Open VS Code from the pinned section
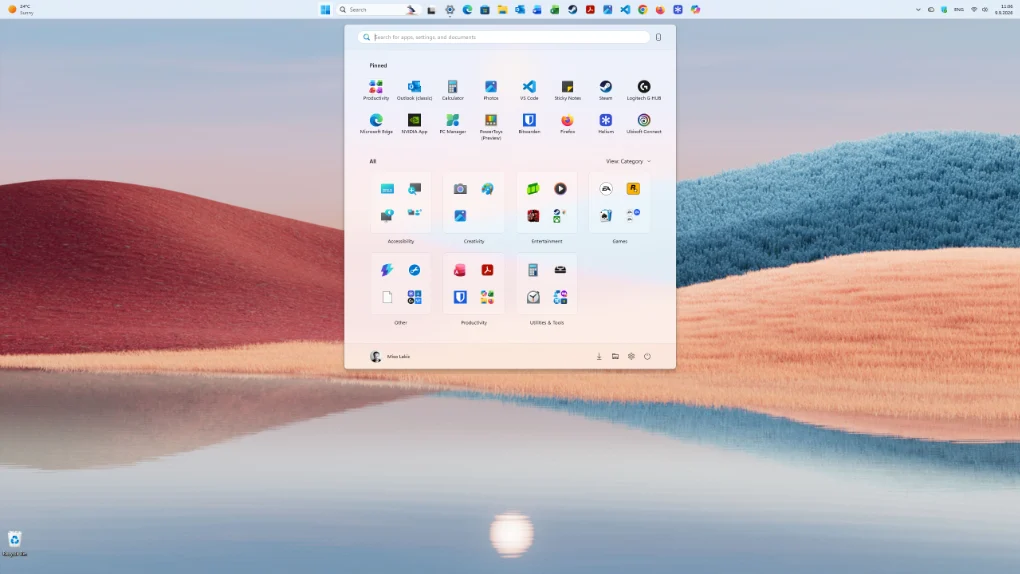This screenshot has height=574, width=1020. tap(529, 90)
